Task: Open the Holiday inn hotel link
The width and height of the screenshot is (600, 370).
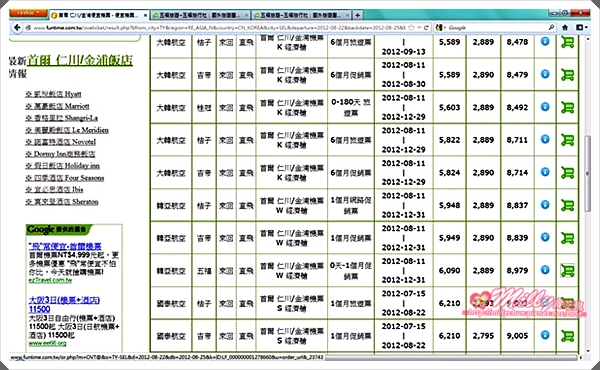Action: pyautogui.click(x=62, y=166)
